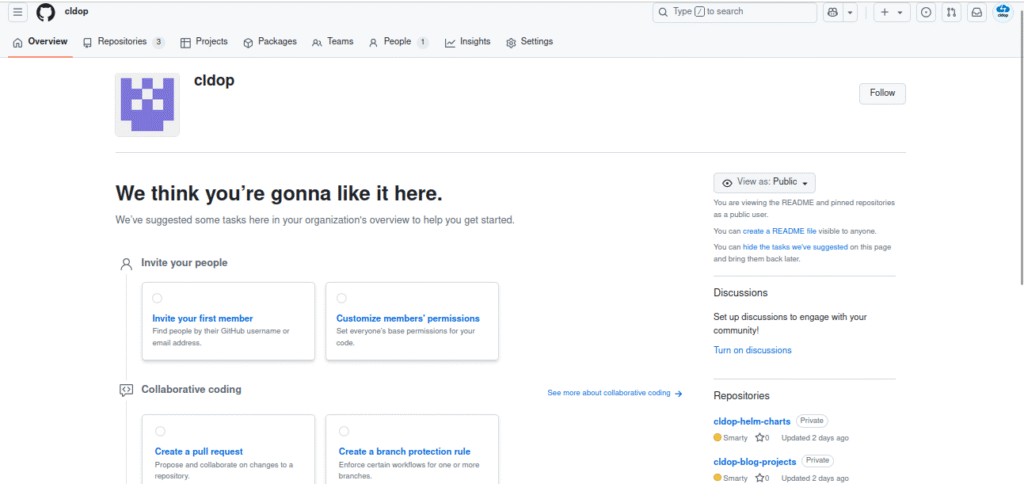This screenshot has height=484, width=1024.
Task: Click the magnifier icon in search box
Action: [x=663, y=12]
